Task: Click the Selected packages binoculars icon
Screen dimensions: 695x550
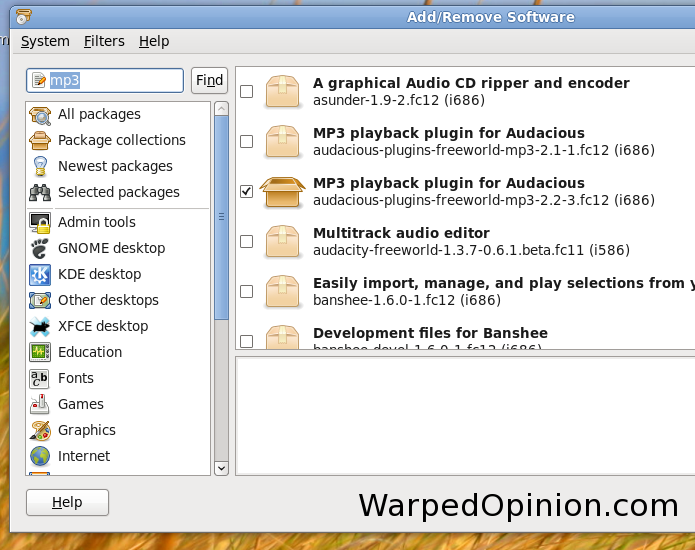Action: (40, 192)
